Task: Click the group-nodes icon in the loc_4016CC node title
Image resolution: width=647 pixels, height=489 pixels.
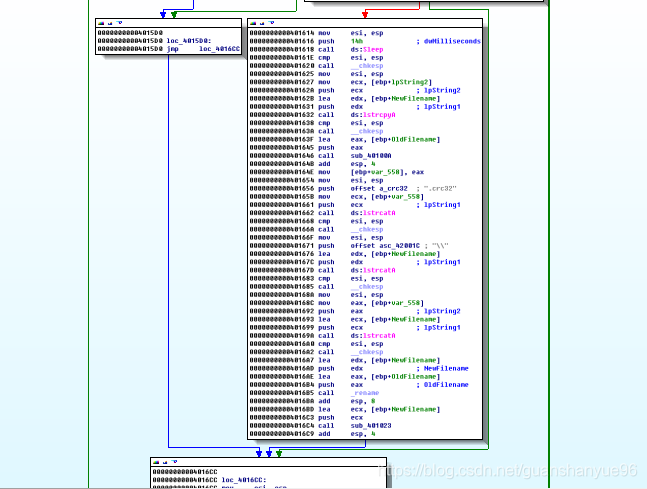Action: click(x=174, y=462)
